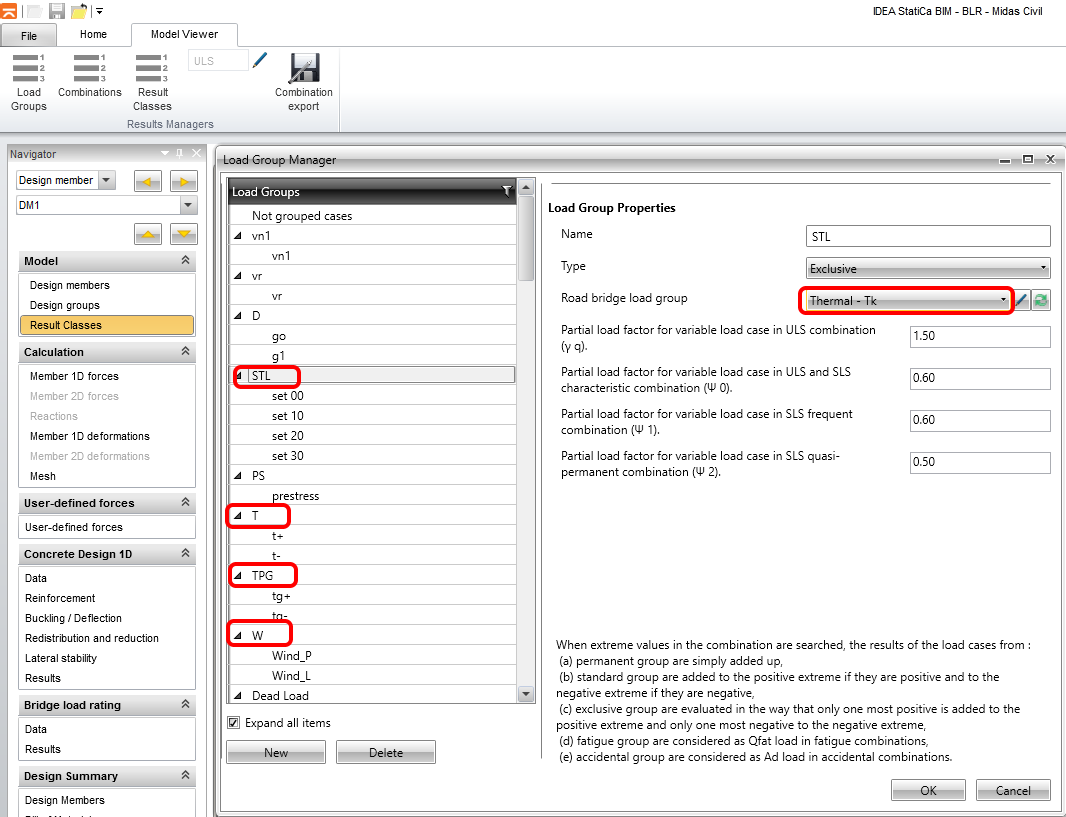Go to previous design member with left arrow

coord(149,181)
